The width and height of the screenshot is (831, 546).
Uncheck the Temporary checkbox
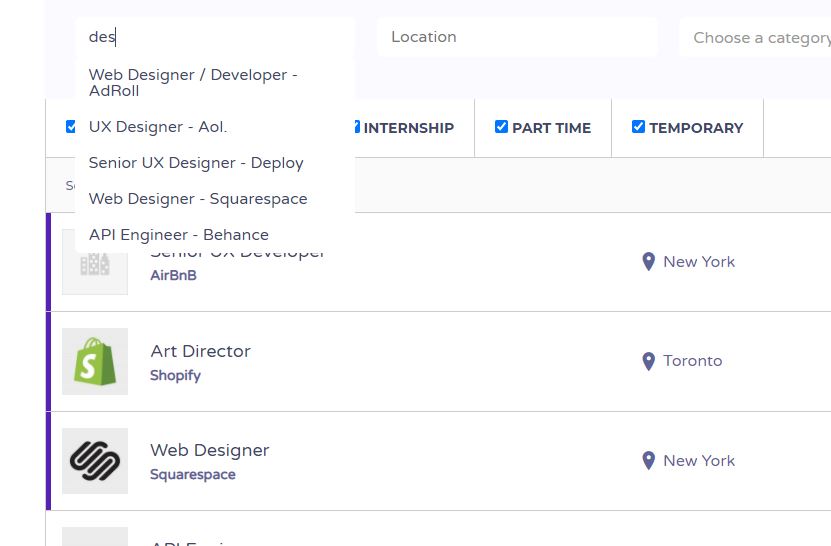coord(638,127)
